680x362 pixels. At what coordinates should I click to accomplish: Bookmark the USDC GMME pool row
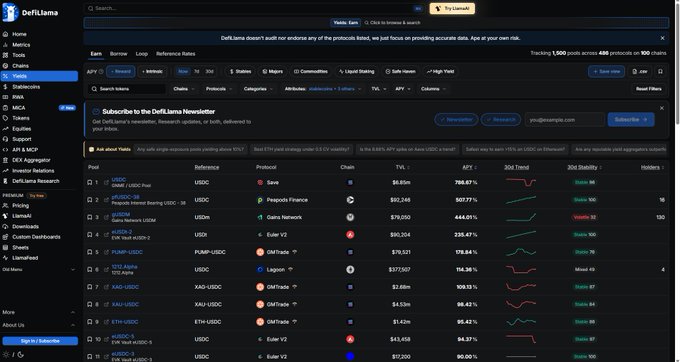tap(90, 183)
